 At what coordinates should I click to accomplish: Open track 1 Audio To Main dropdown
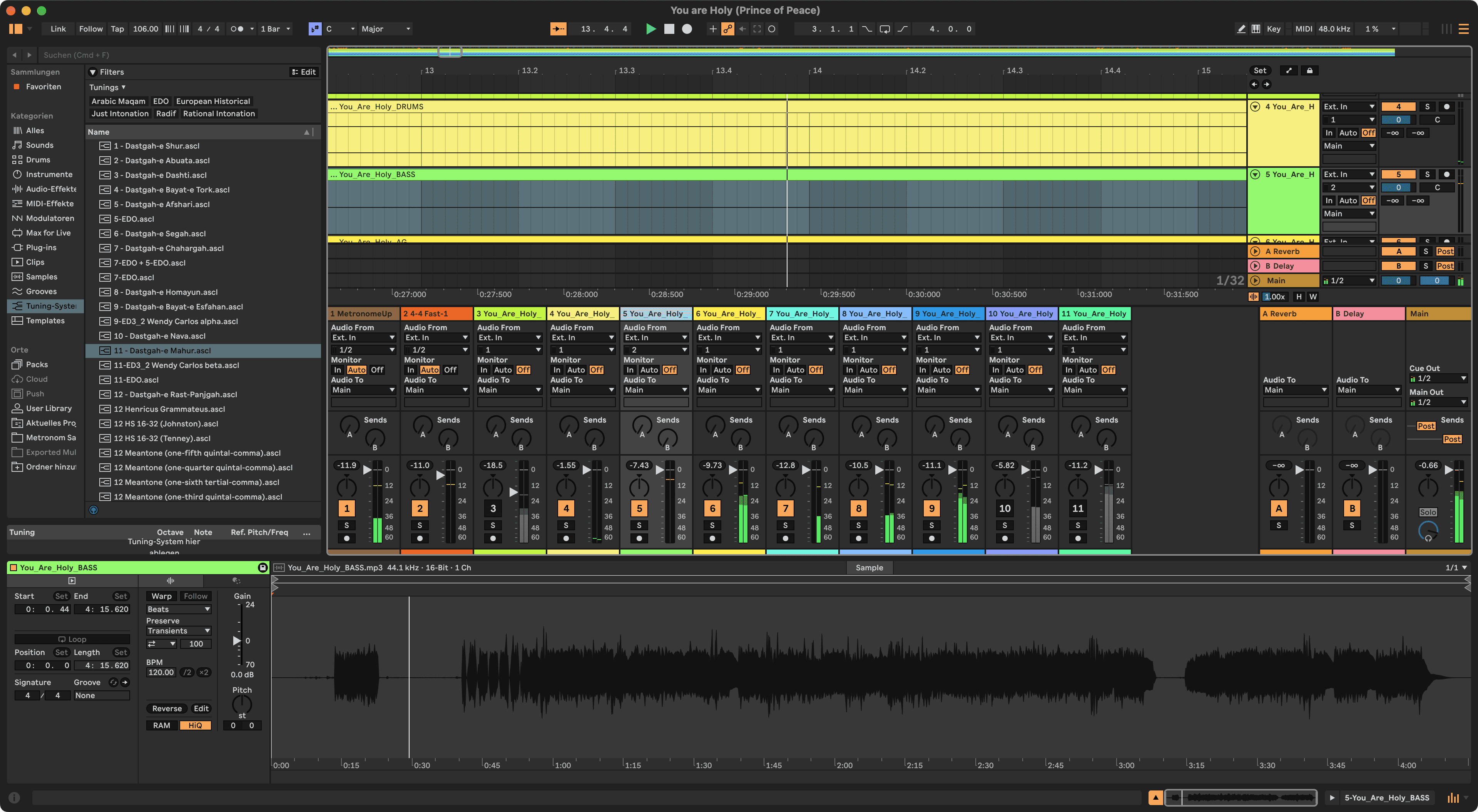pos(363,390)
